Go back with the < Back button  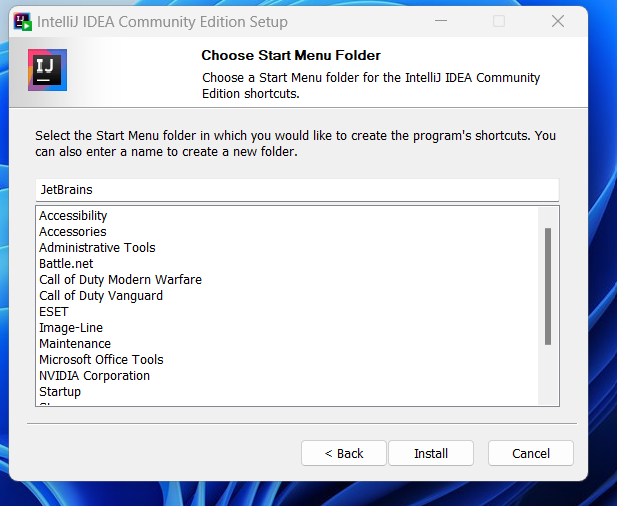coord(344,453)
